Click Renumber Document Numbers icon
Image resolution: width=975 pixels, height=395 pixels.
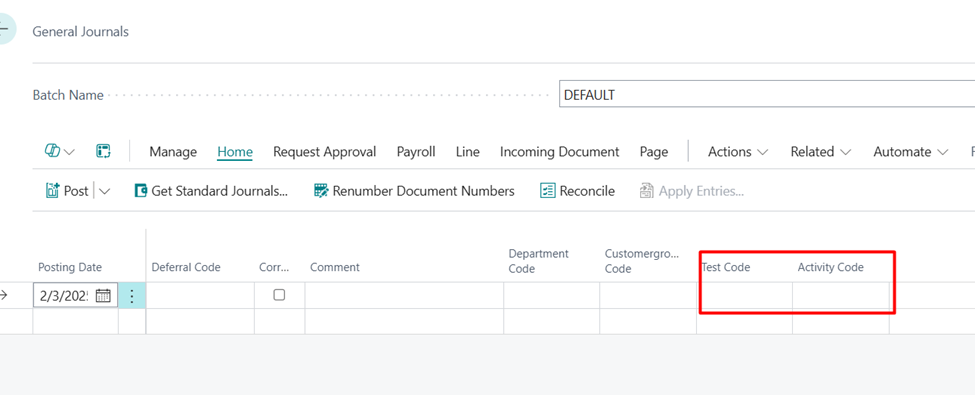(321, 190)
